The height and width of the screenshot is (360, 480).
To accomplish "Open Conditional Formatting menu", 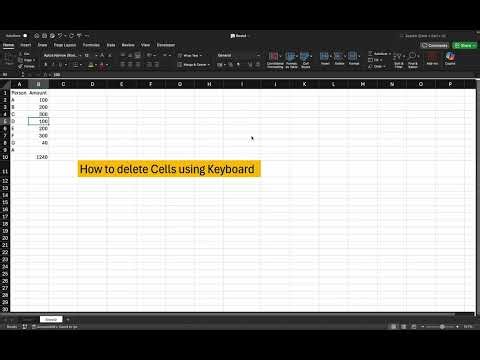I will coord(275,60).
